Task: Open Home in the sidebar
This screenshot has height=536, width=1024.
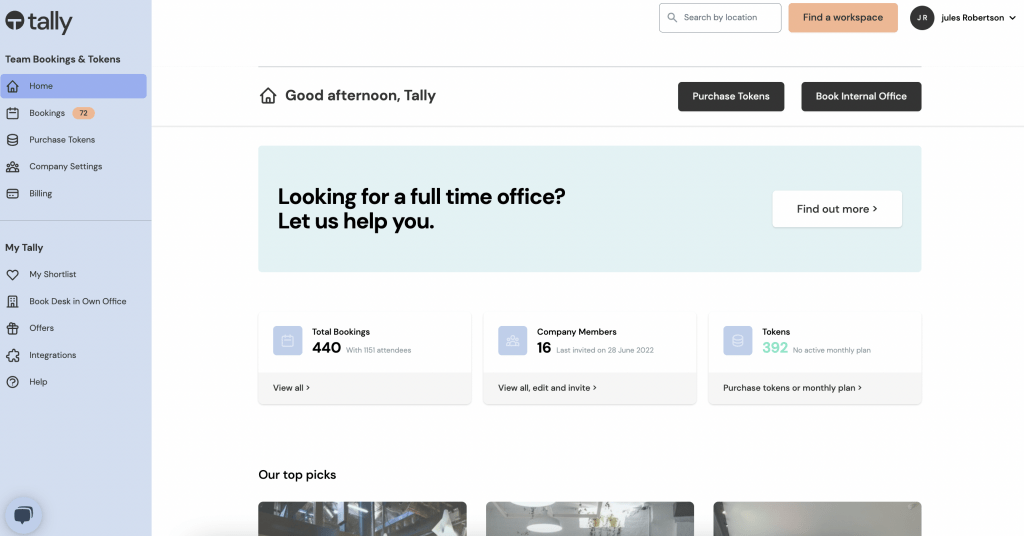Action: [x=74, y=86]
